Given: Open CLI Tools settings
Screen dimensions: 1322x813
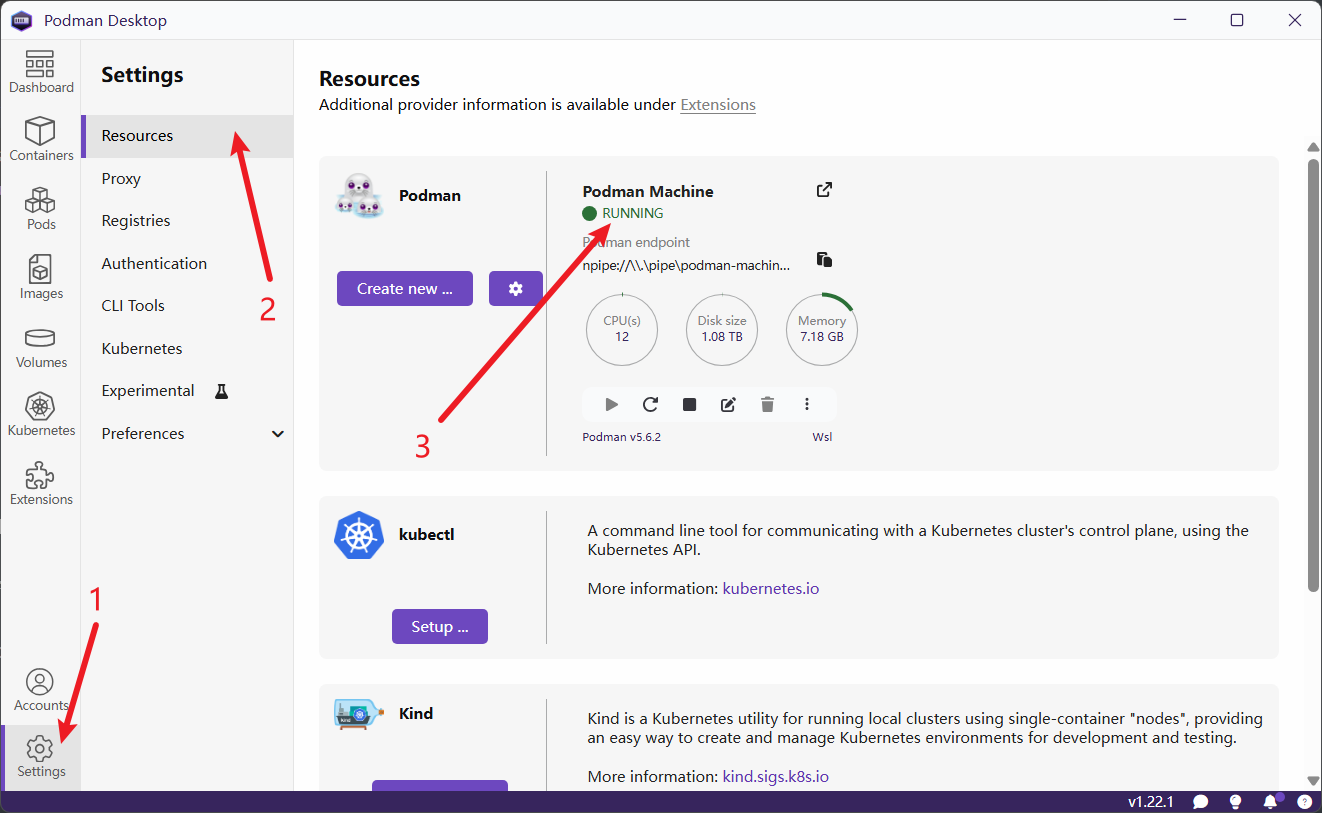Looking at the screenshot, I should tap(187, 306).
